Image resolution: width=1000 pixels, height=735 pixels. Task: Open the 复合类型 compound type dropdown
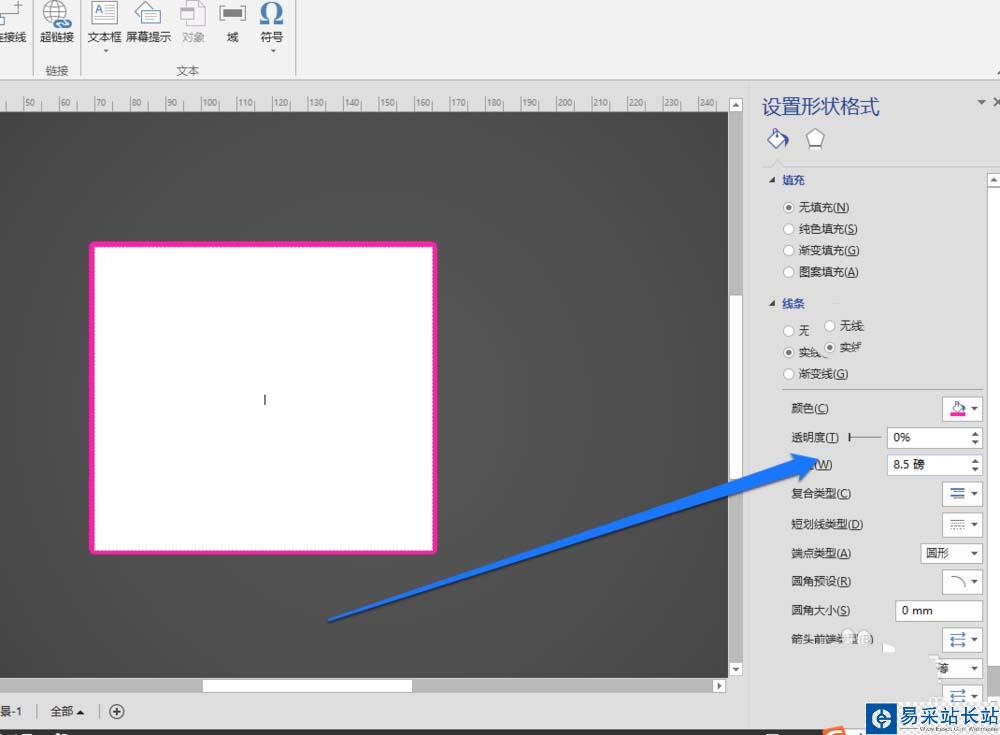[x=962, y=493]
